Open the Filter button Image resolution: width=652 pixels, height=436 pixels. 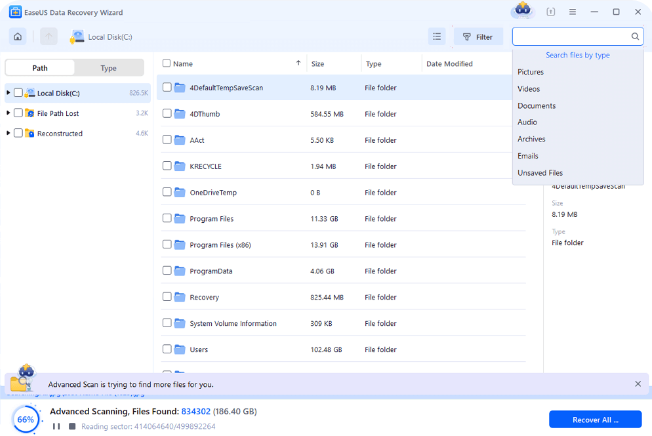click(478, 37)
